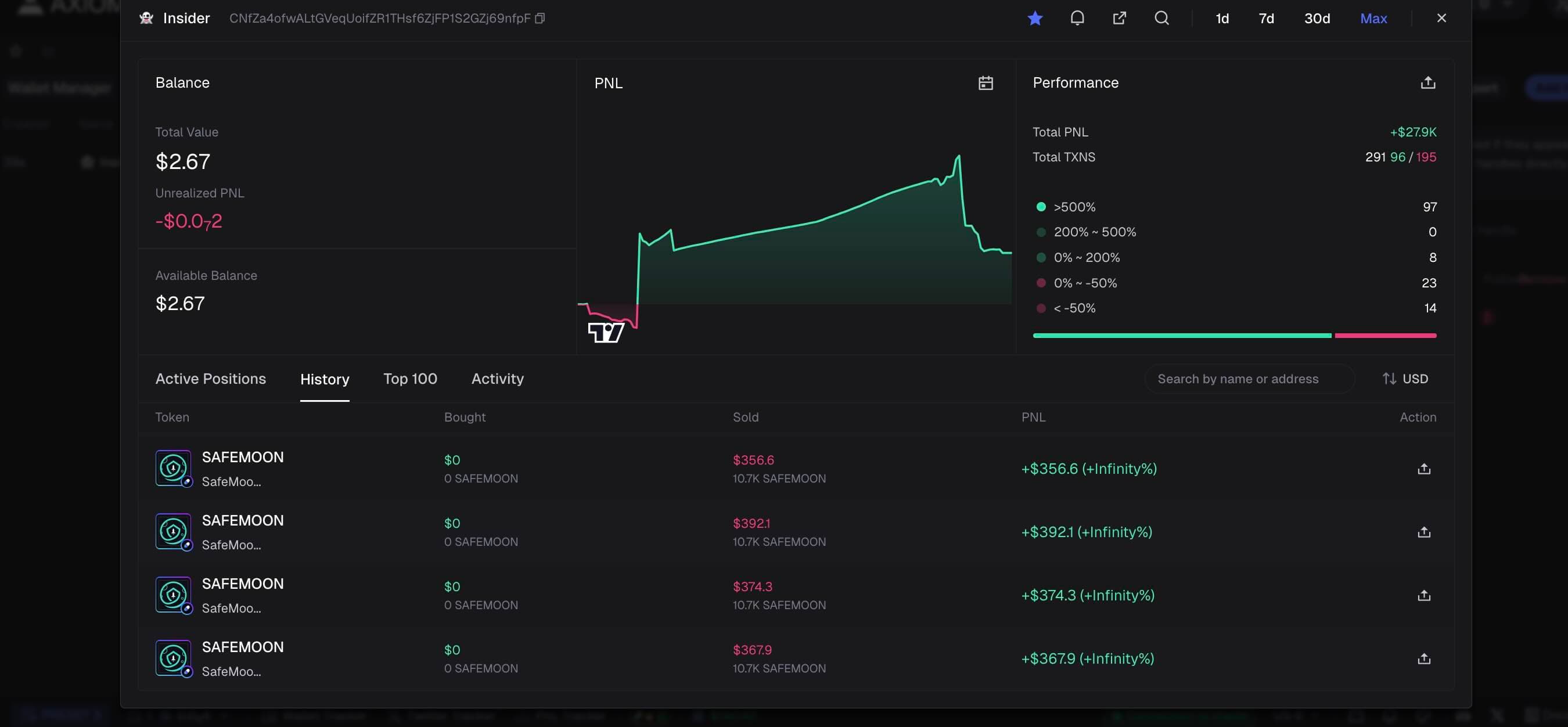Click PNL +$356.6 (+Infinity%)
The width and height of the screenshot is (1568, 727).
1089,469
